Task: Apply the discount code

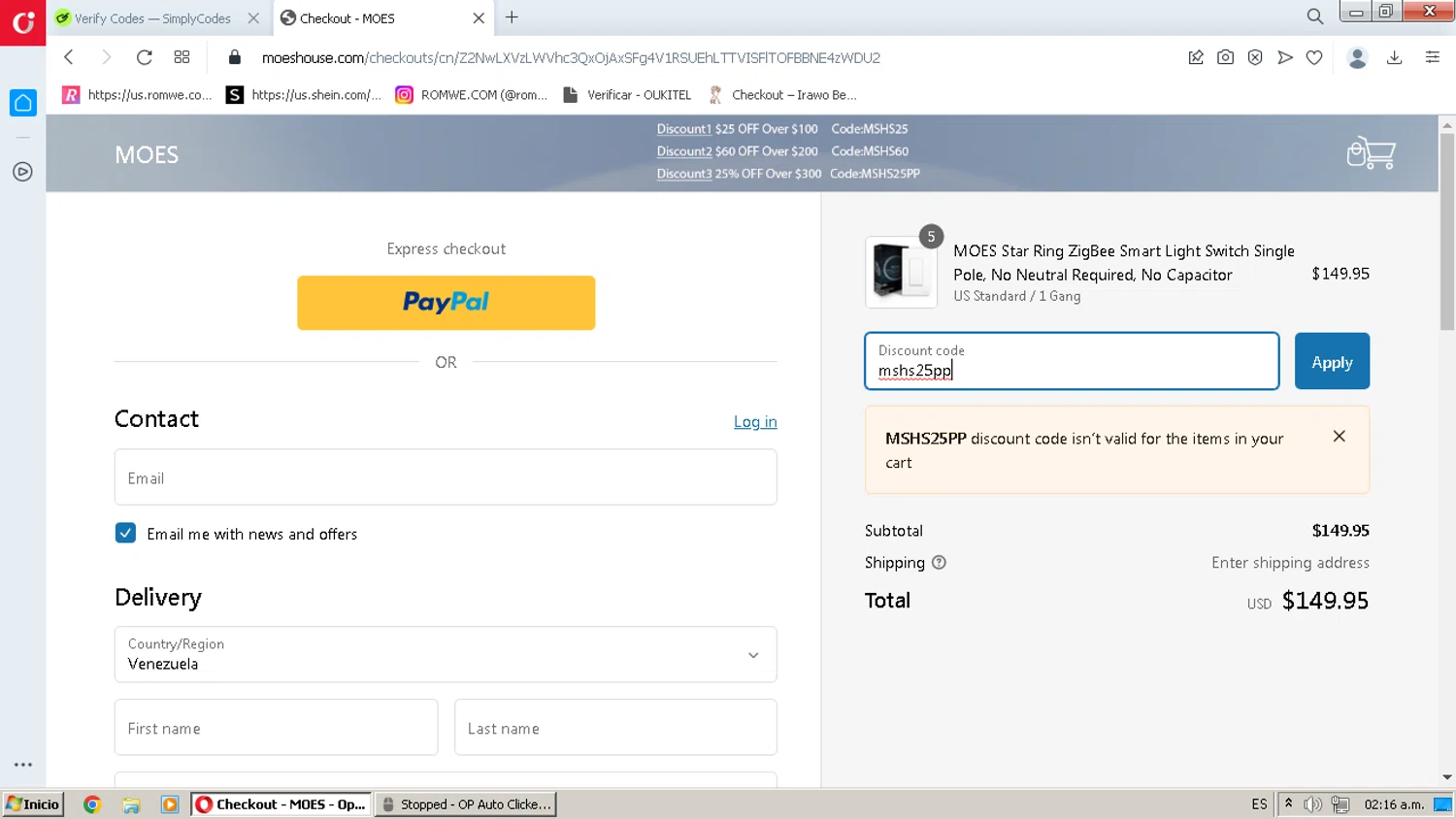Action: (1332, 361)
